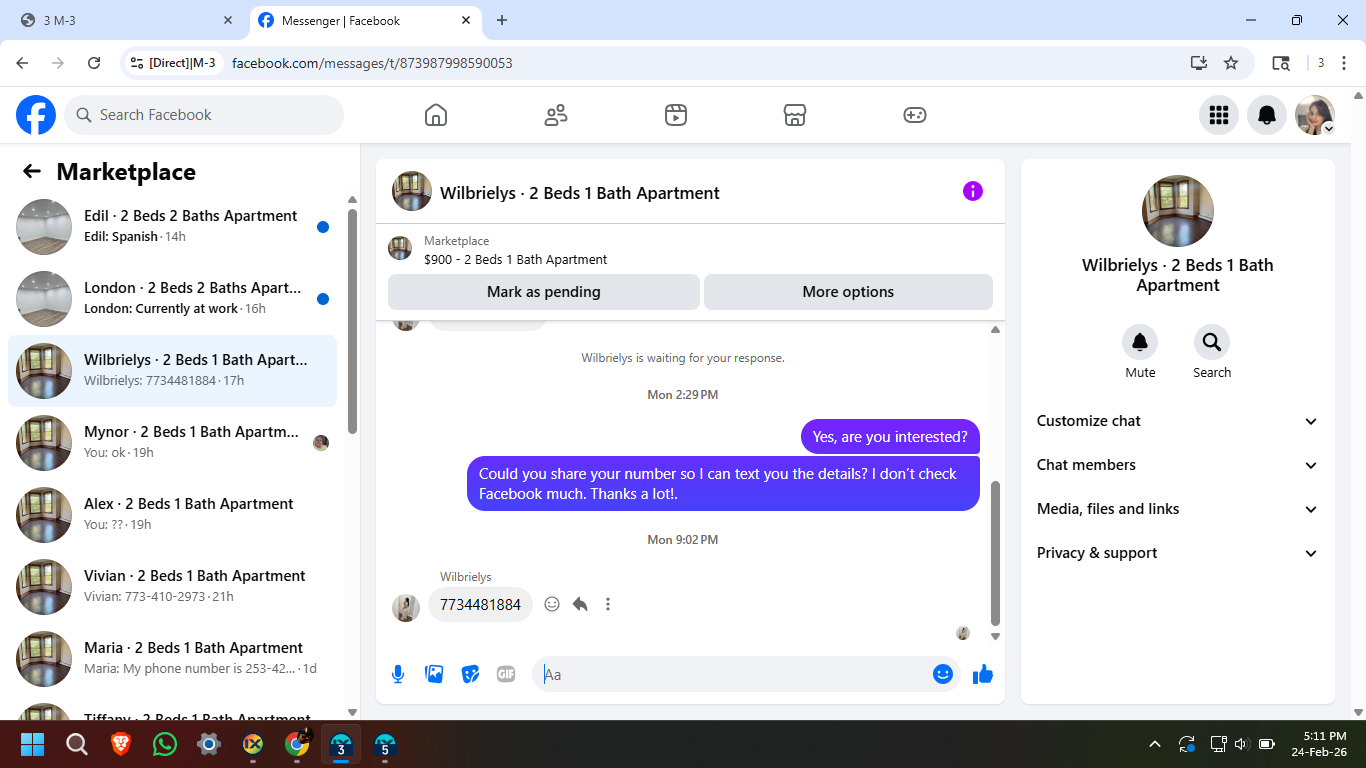Screen dimensions: 1366x768
Task: Open the Windows Start menu
Action: (x=33, y=744)
